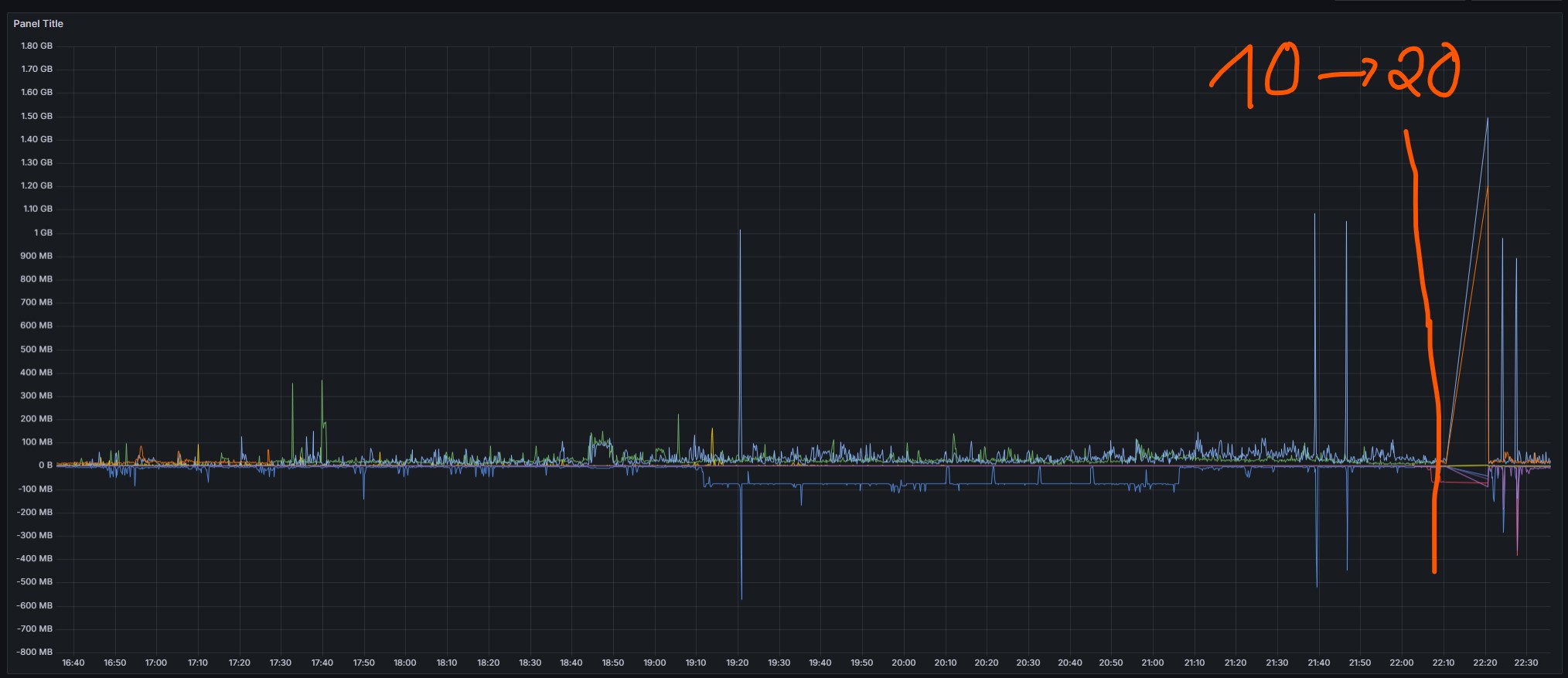Click the 20:10 time axis label
Screen dimensions: 1568x678
point(946,663)
